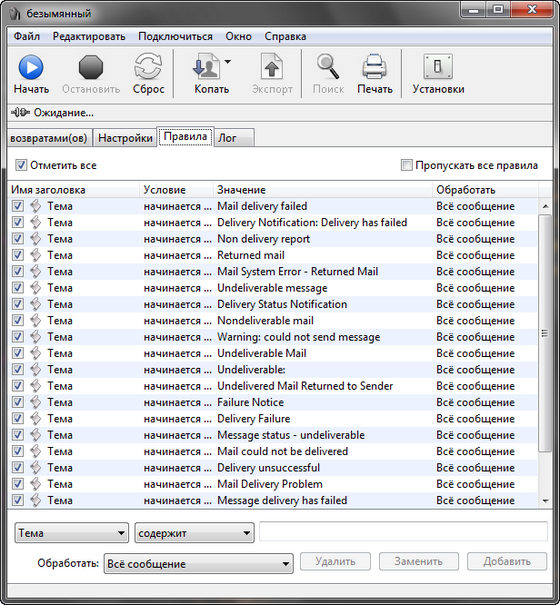Click the Экспорт upload arrow icon
This screenshot has width=560, height=605.
(x=272, y=67)
